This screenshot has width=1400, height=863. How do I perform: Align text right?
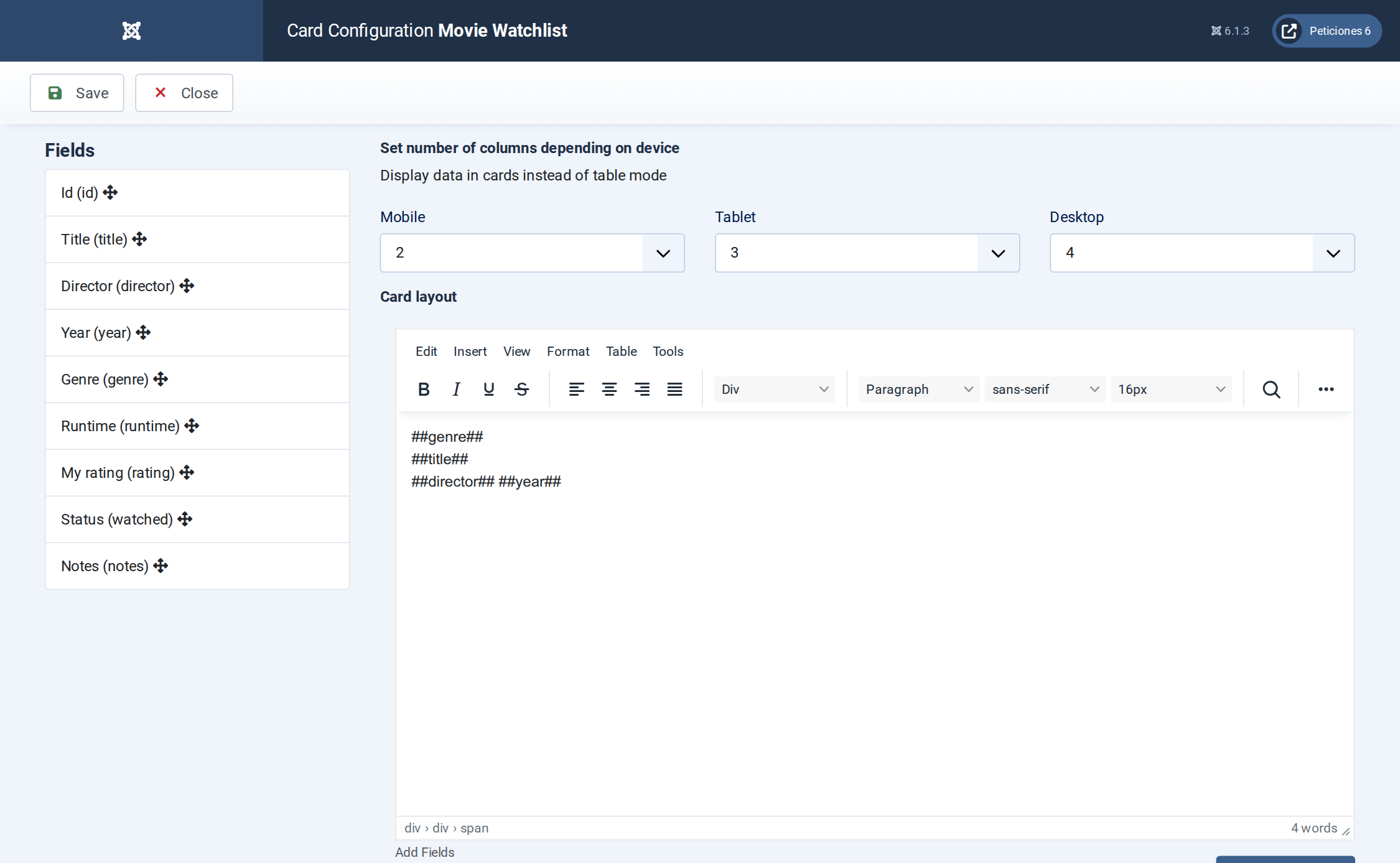(642, 390)
